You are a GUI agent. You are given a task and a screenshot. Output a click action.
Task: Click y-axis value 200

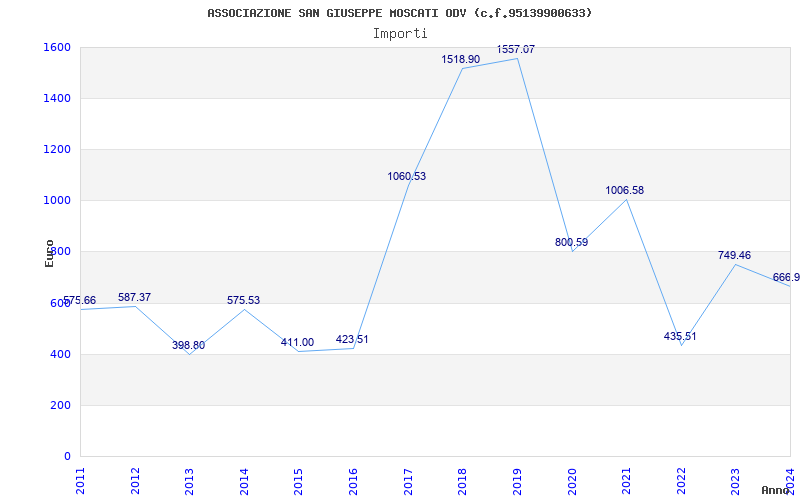(61, 405)
